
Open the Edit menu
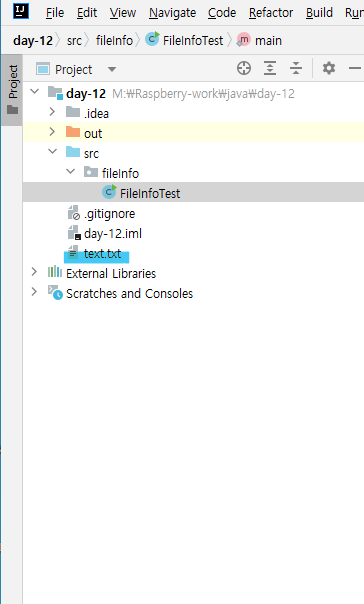(x=87, y=13)
